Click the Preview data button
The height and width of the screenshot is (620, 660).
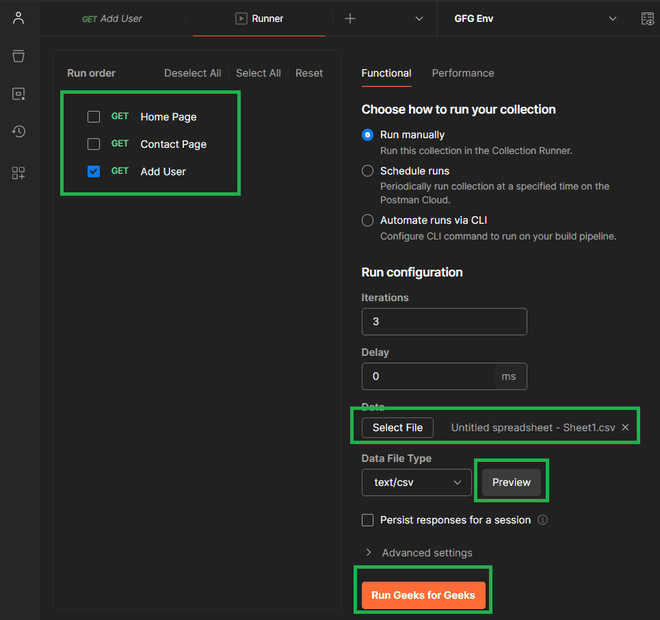coord(511,482)
